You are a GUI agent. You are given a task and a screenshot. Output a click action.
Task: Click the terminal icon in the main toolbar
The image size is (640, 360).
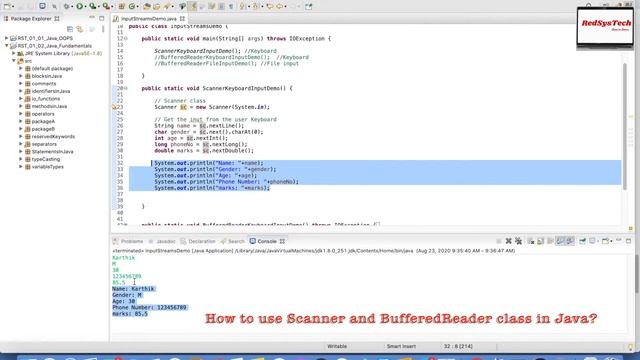42,6
